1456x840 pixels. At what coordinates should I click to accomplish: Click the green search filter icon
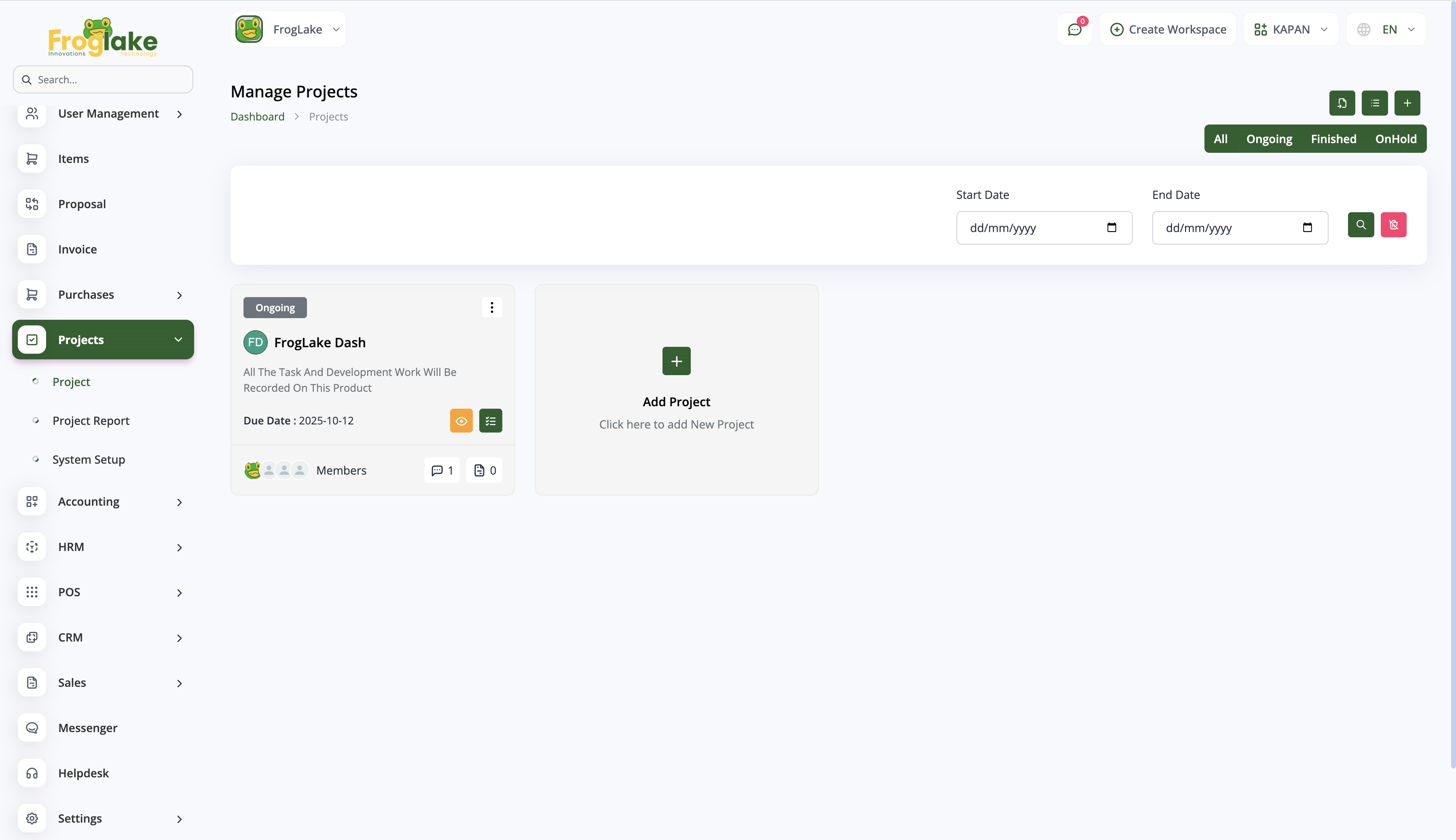(x=1361, y=225)
